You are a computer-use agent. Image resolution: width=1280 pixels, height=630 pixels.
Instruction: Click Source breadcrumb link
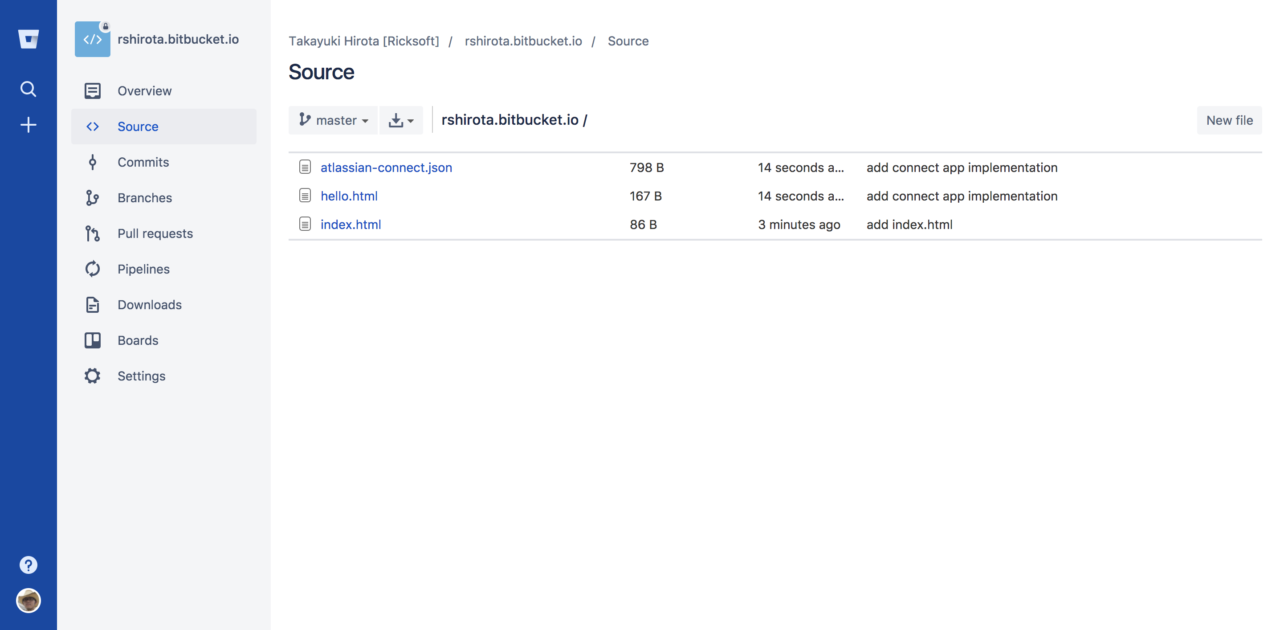(x=628, y=41)
